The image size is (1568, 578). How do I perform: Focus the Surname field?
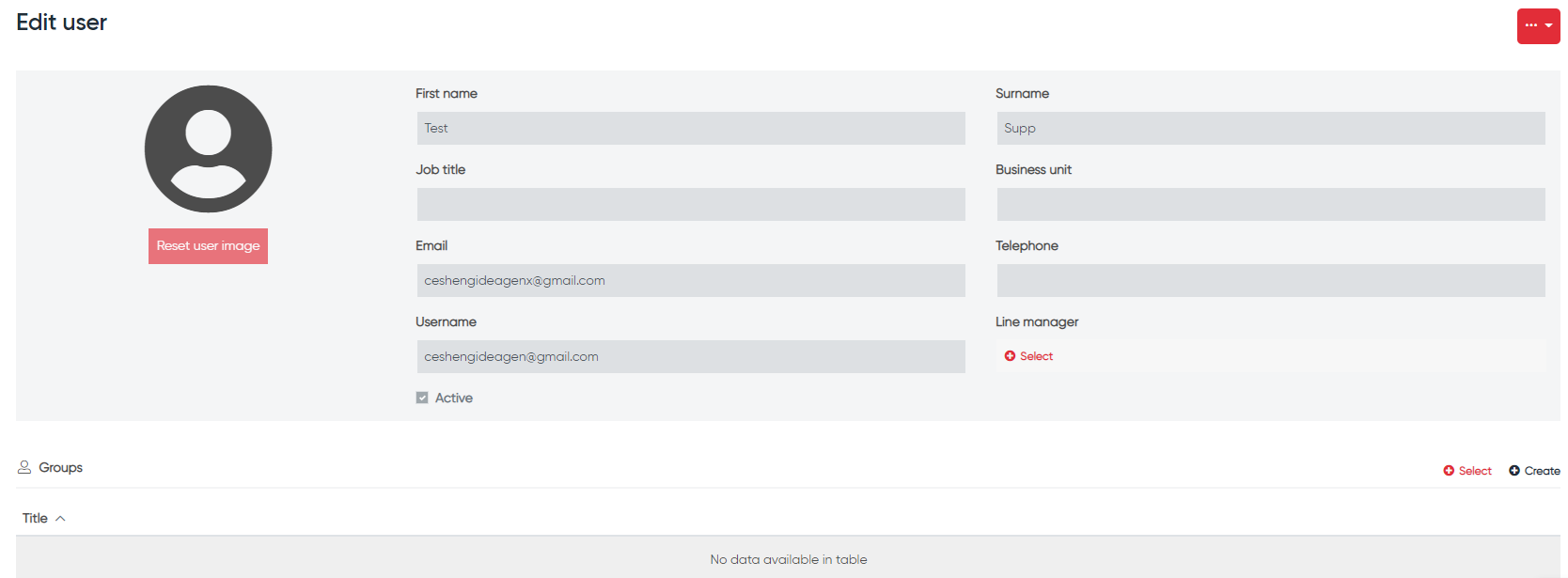[x=1271, y=129]
